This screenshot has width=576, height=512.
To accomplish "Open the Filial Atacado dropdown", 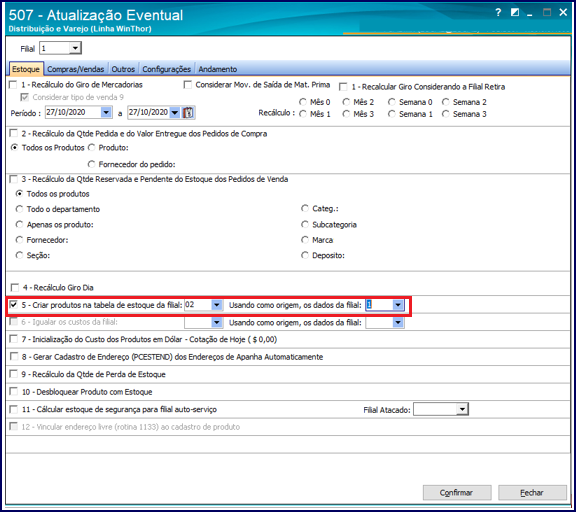I will pos(462,409).
